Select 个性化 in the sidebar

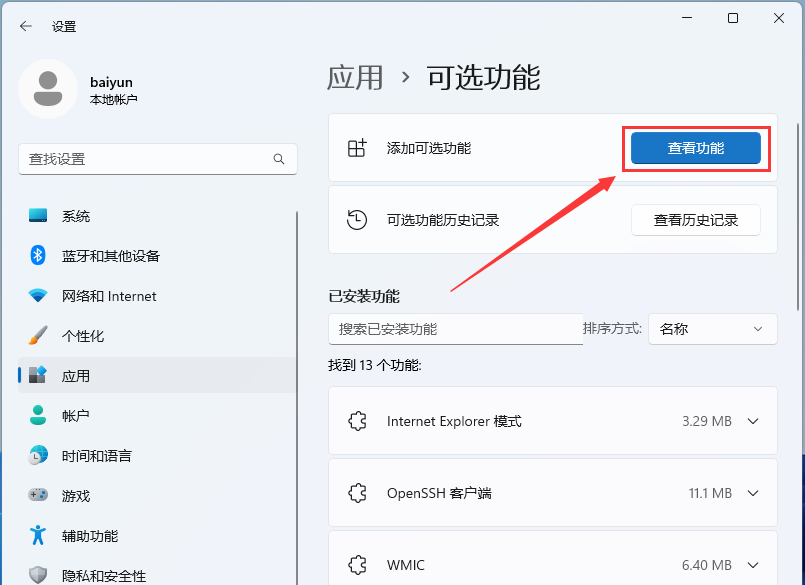[157, 336]
